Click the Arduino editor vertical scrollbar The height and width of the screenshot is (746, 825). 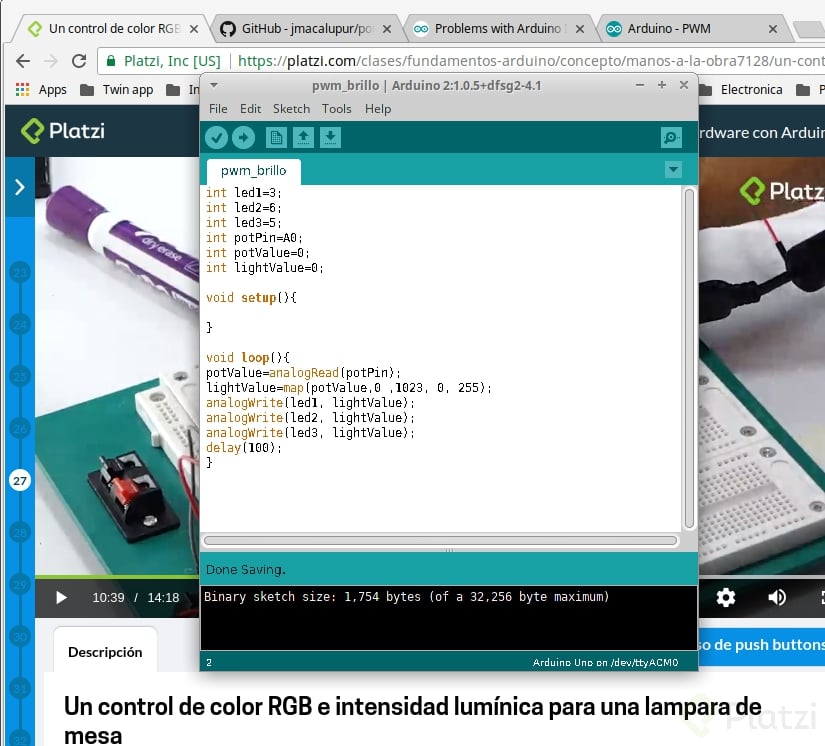click(x=689, y=358)
